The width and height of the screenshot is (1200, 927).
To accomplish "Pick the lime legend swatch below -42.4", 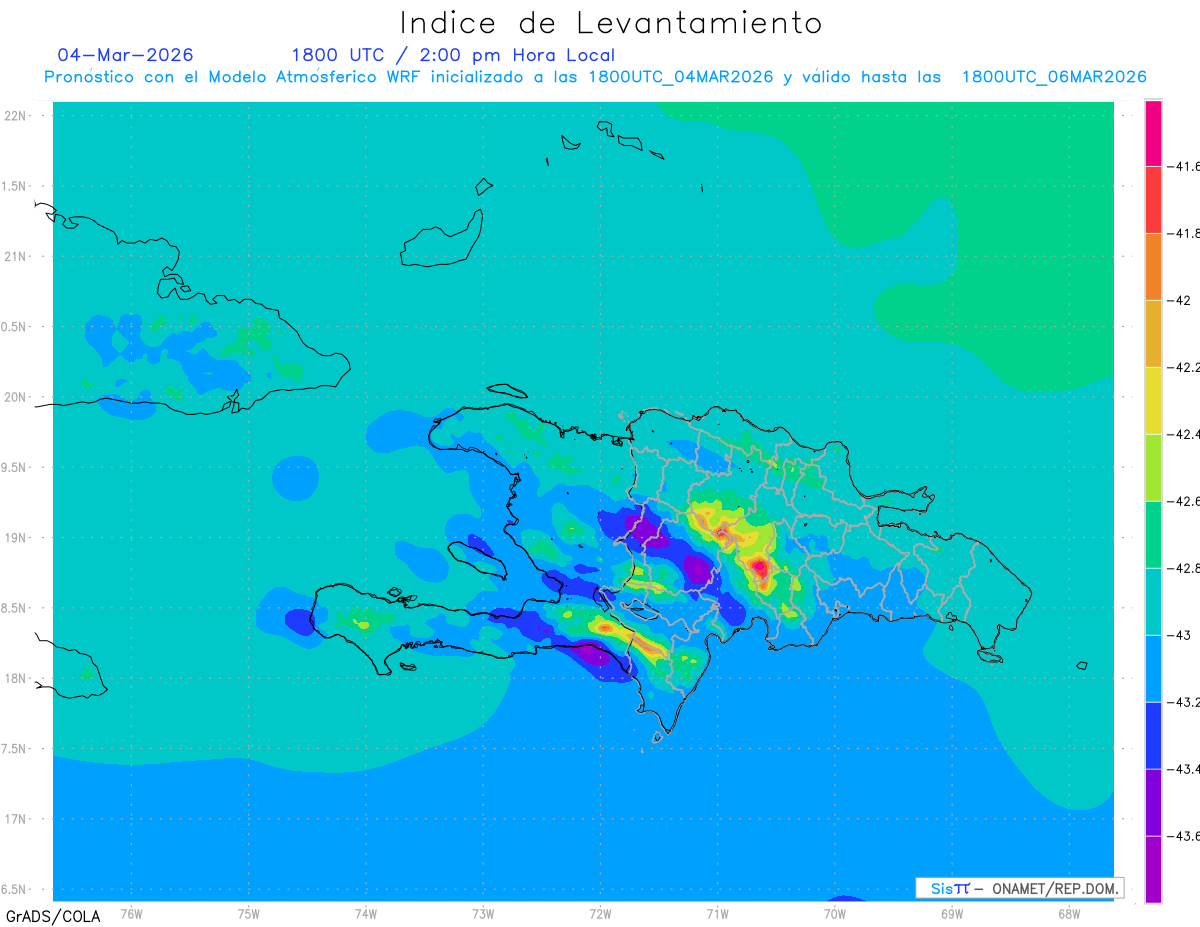I will pyautogui.click(x=1153, y=468).
